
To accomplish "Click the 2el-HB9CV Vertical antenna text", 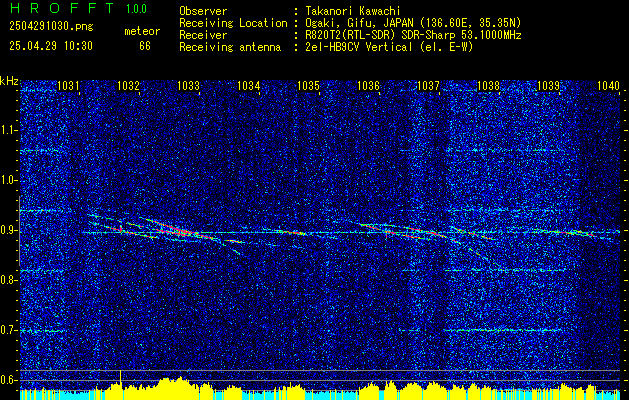I will pyautogui.click(x=389, y=47).
